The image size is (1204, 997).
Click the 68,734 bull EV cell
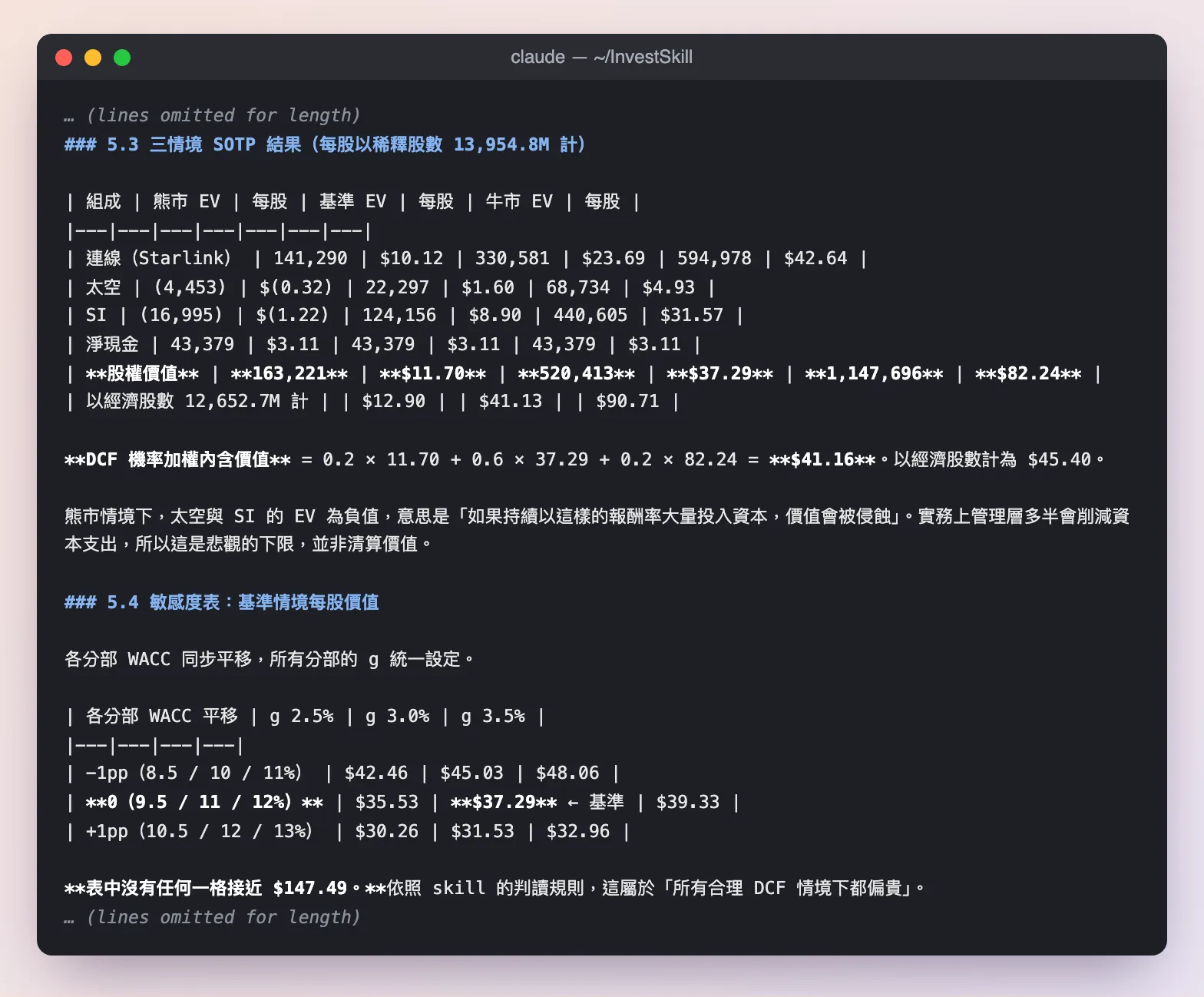pos(578,287)
